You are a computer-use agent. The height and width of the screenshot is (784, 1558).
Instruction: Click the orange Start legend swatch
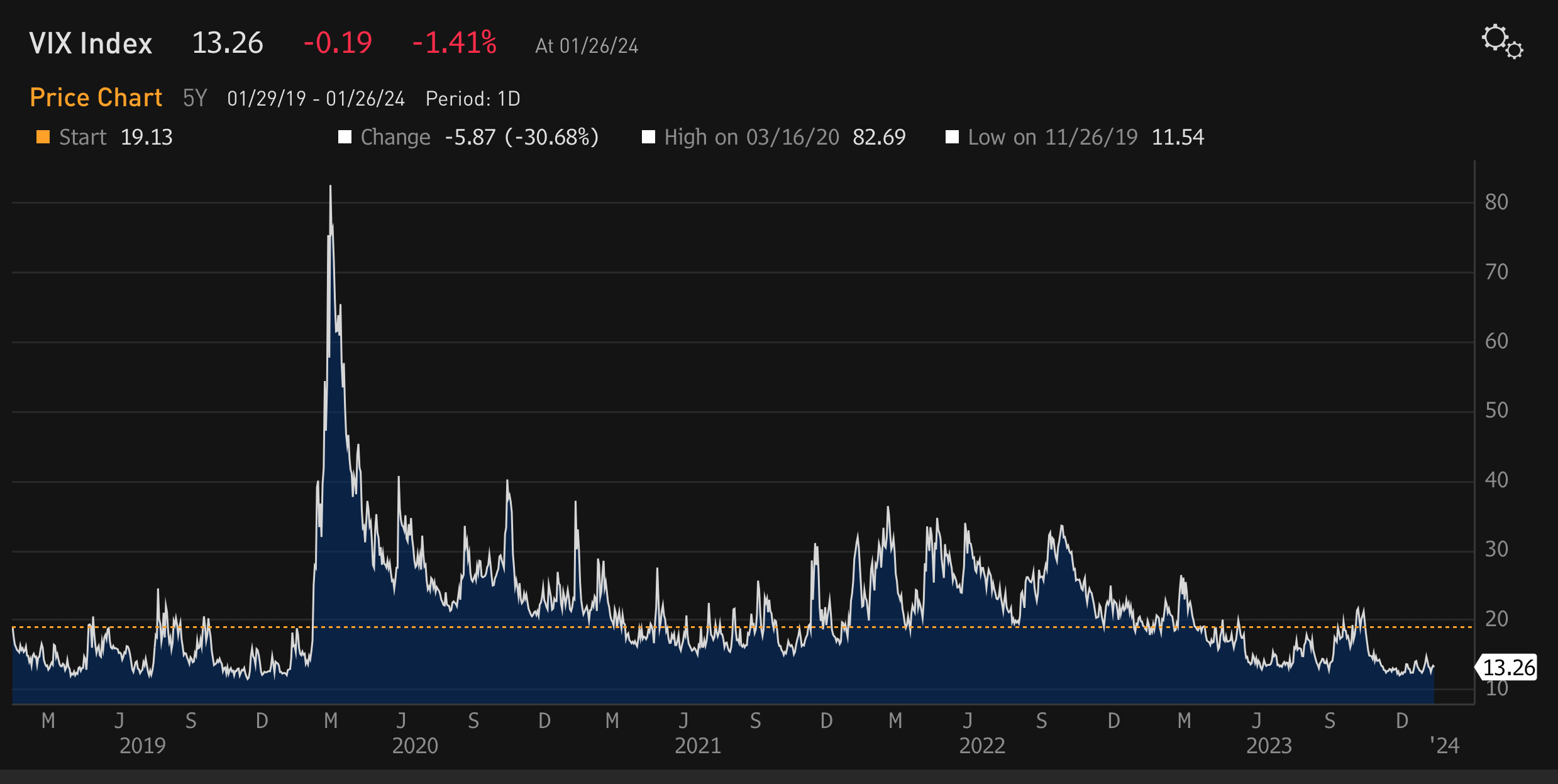tap(43, 137)
